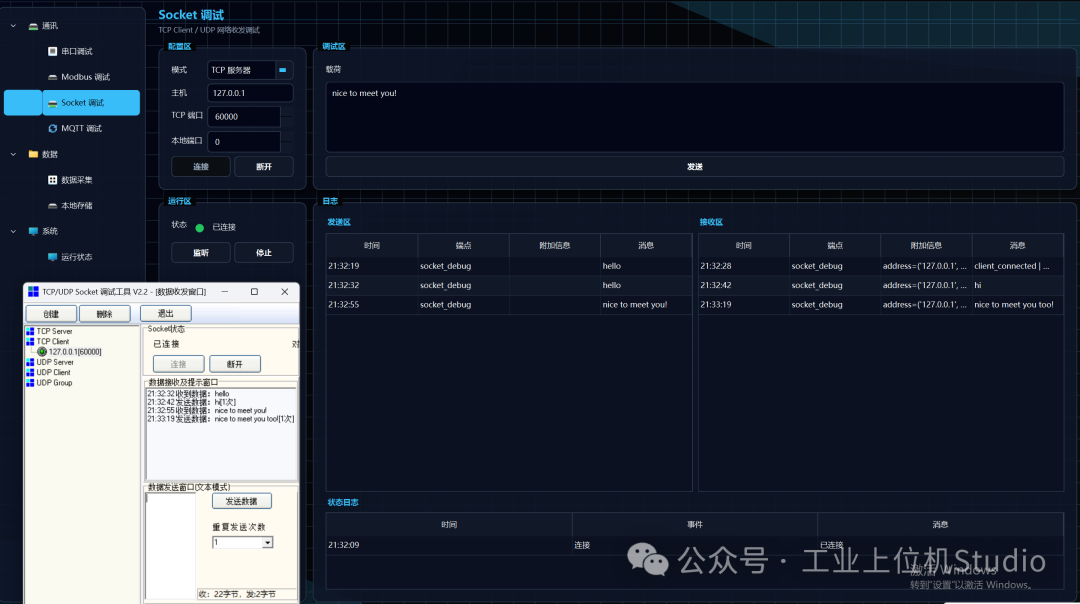Click the 运行状态 monitor icon
The image size is (1080, 604).
click(x=52, y=257)
